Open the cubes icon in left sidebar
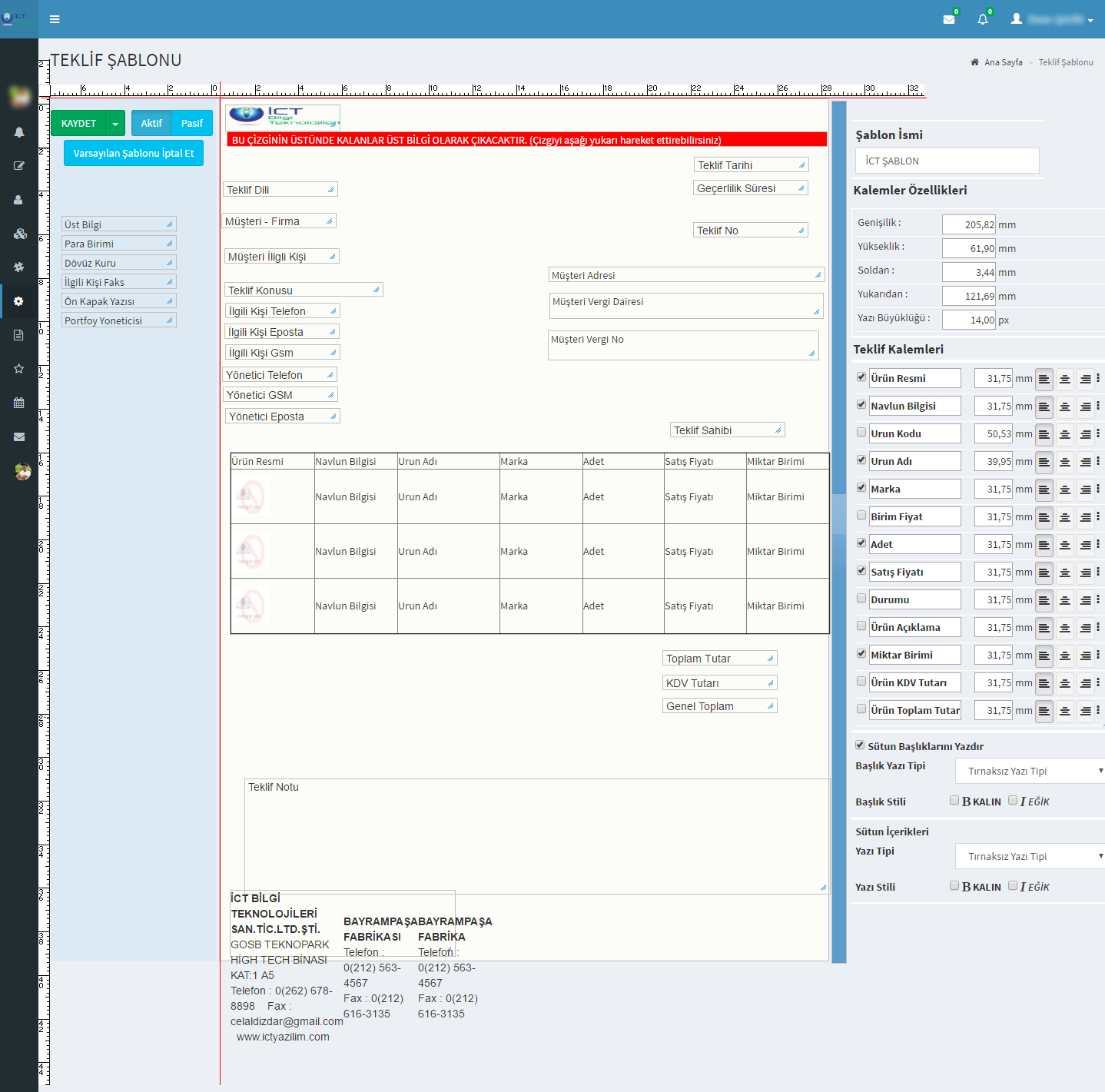Screen dimensions: 1105x1092 [19, 234]
